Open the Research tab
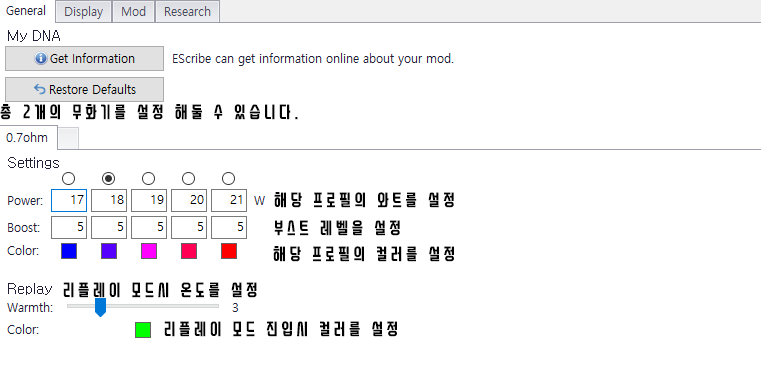Viewport: 761px width, 385px height. pyautogui.click(x=187, y=12)
